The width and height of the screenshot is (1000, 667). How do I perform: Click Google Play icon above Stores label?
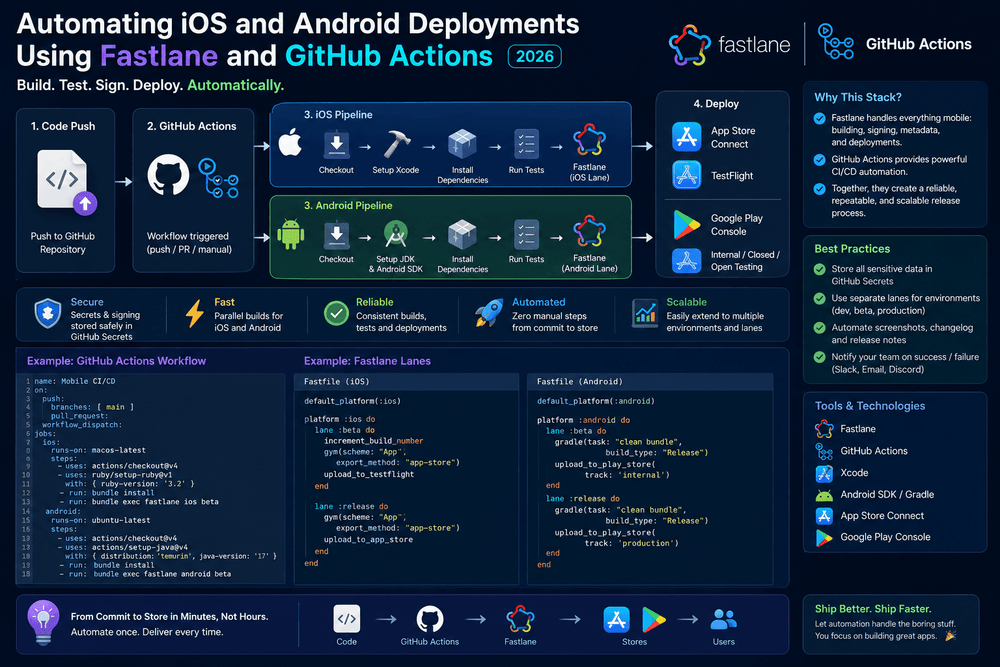pos(654,620)
